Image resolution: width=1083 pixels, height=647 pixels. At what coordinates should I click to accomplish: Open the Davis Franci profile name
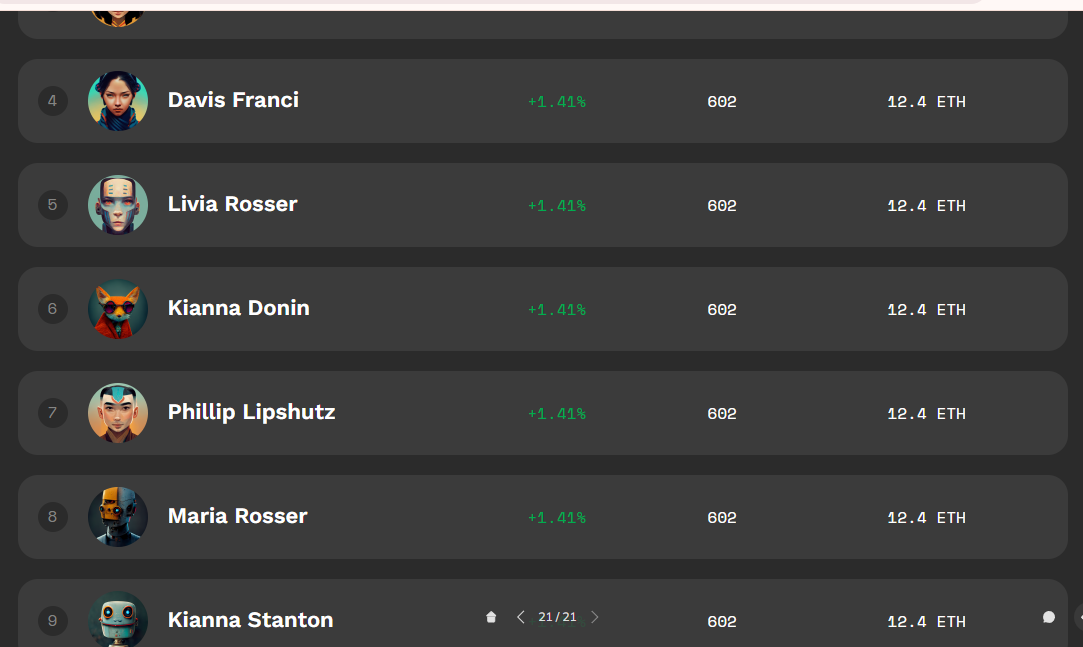tap(233, 100)
